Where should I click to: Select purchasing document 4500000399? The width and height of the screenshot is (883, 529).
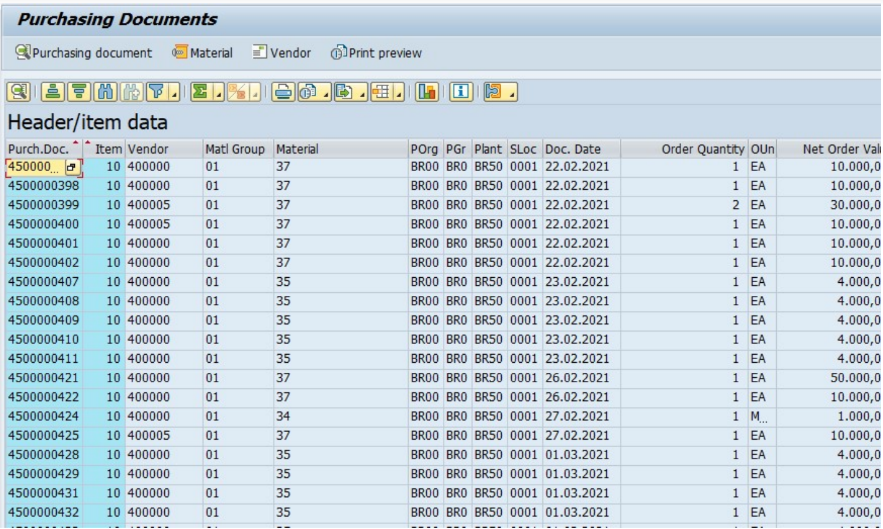coord(43,205)
